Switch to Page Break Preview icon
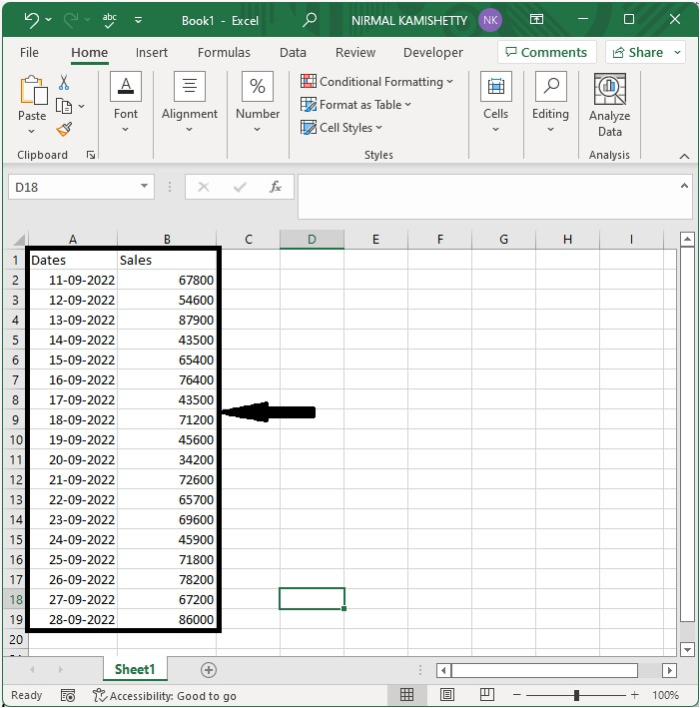 [486, 695]
